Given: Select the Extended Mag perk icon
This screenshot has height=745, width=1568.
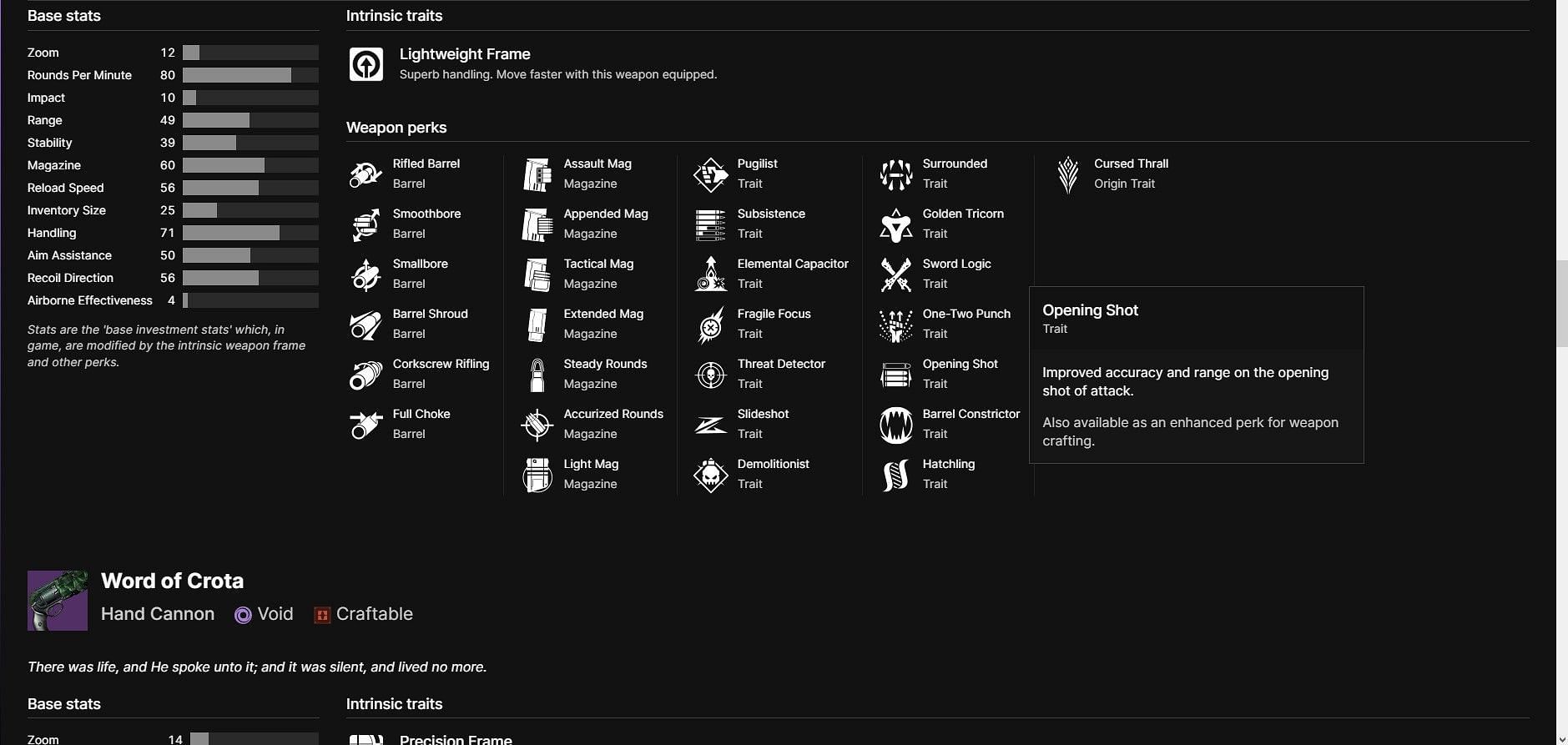Looking at the screenshot, I should [x=537, y=325].
